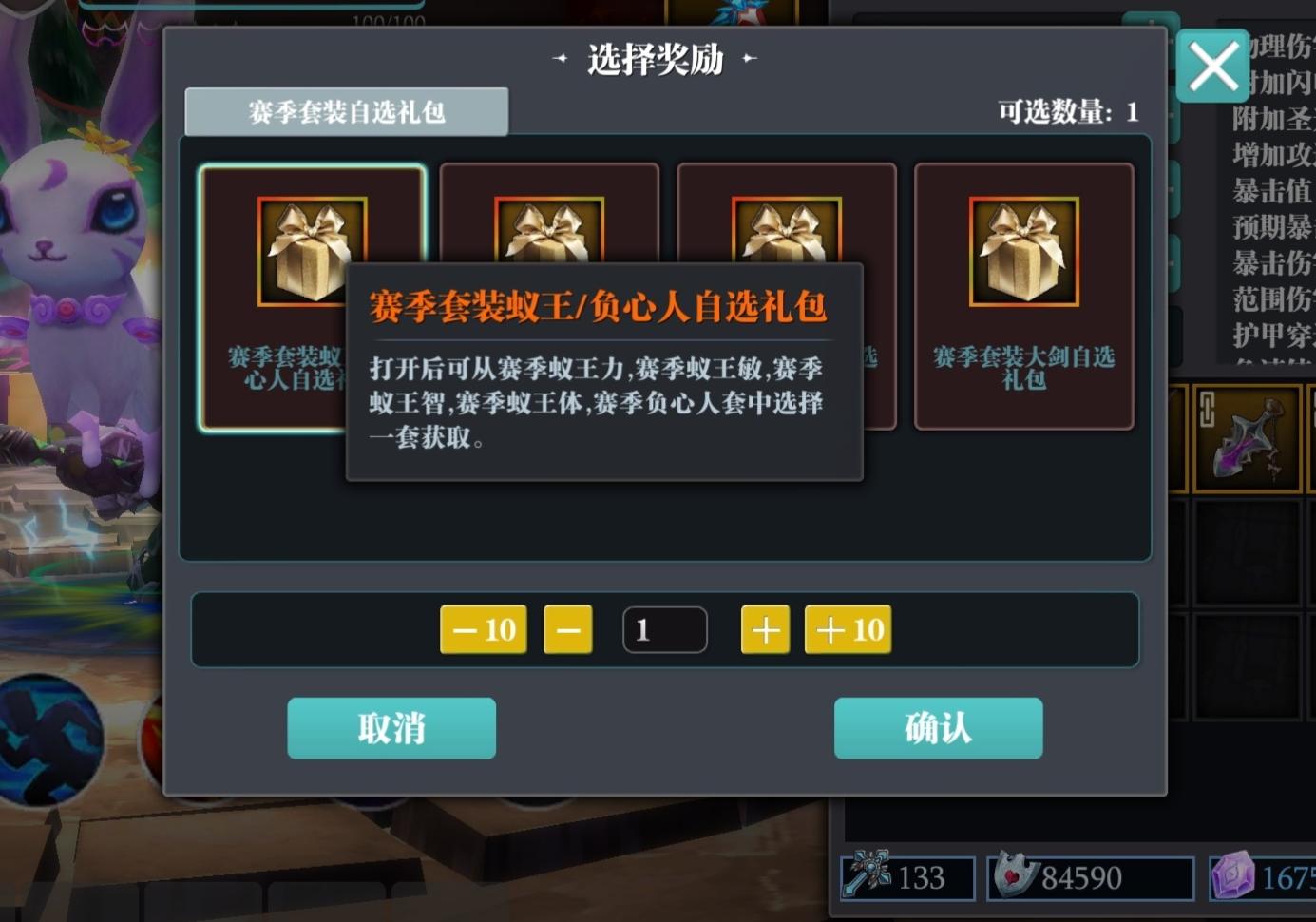Close the reward dialog with X
The height and width of the screenshot is (922, 1316).
1212,67
